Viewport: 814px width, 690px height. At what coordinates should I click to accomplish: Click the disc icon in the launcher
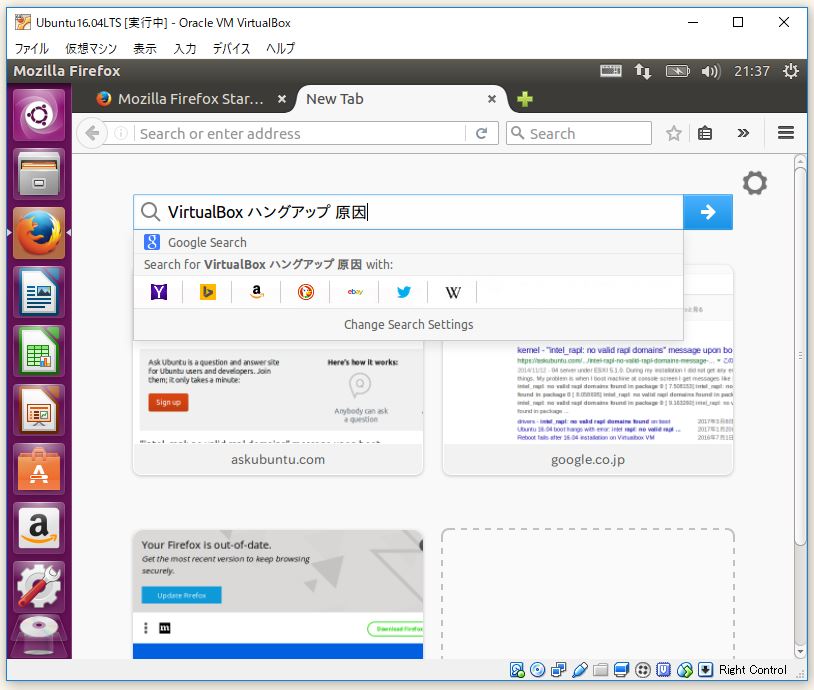[x=39, y=637]
